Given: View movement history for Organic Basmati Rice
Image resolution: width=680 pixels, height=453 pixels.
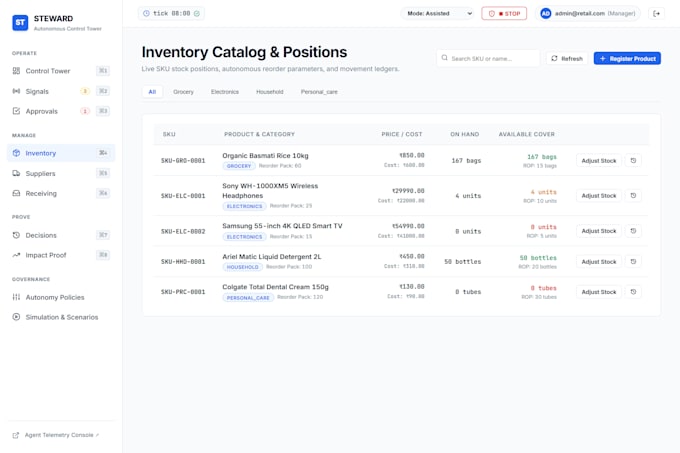Looking at the screenshot, I should click(633, 160).
